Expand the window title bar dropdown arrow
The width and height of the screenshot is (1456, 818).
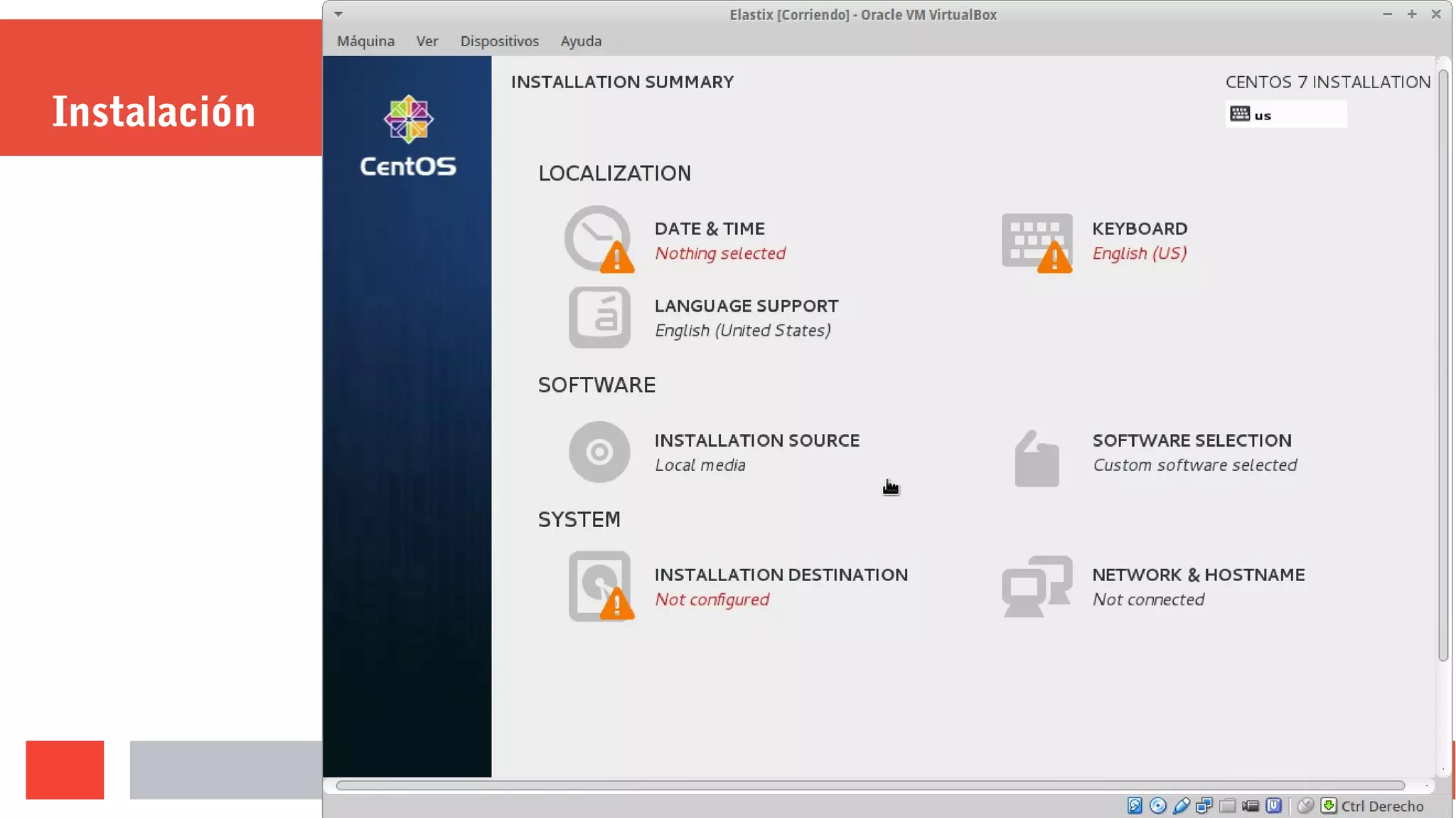click(x=338, y=14)
